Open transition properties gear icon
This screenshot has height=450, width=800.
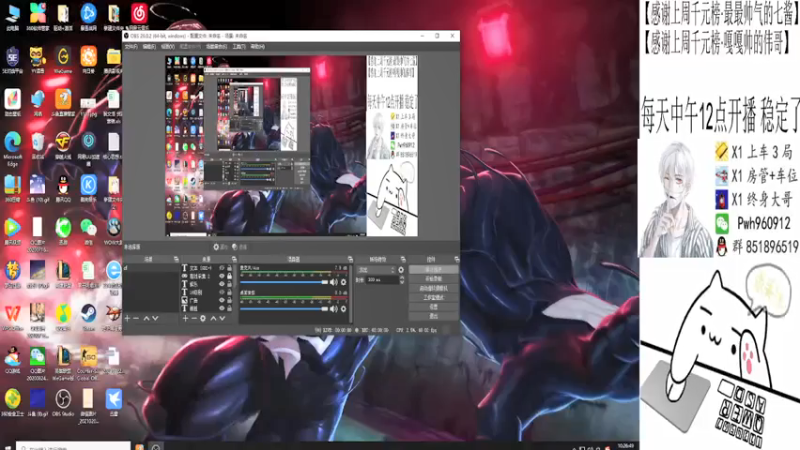(401, 270)
